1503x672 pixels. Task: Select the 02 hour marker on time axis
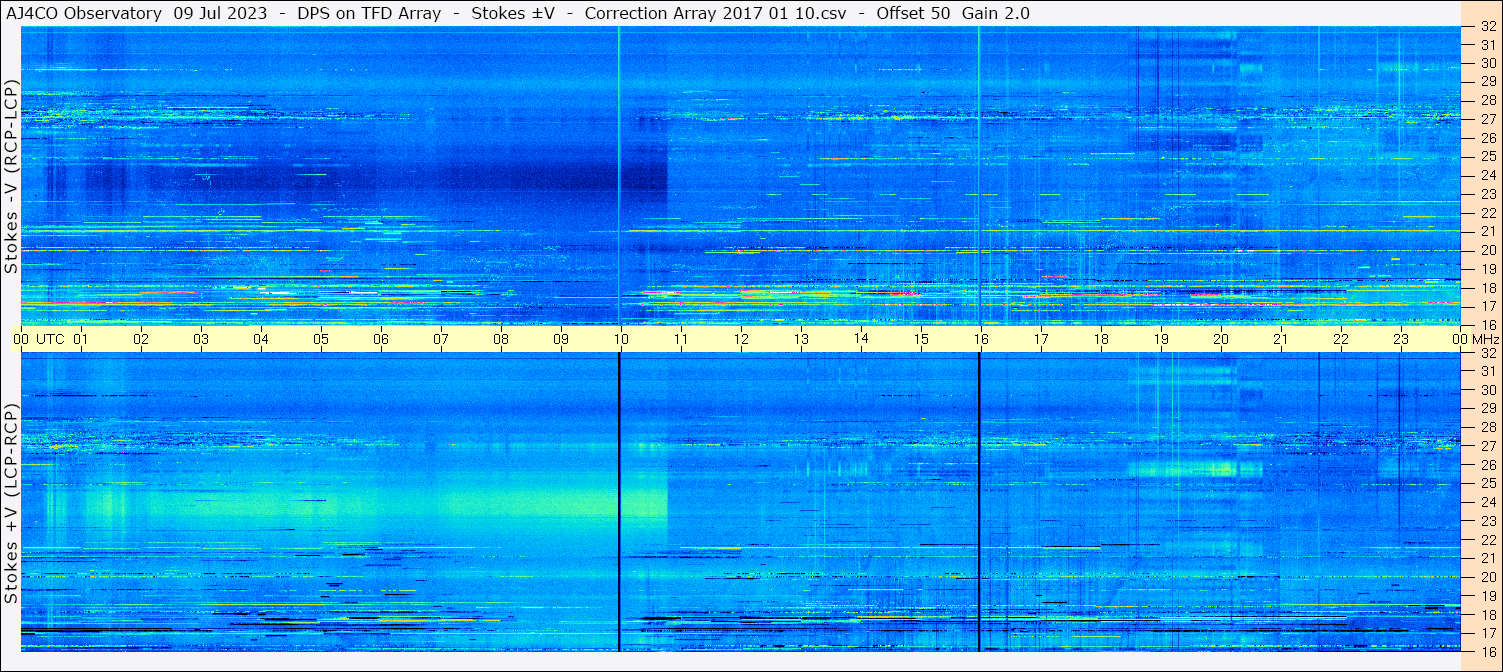click(141, 339)
